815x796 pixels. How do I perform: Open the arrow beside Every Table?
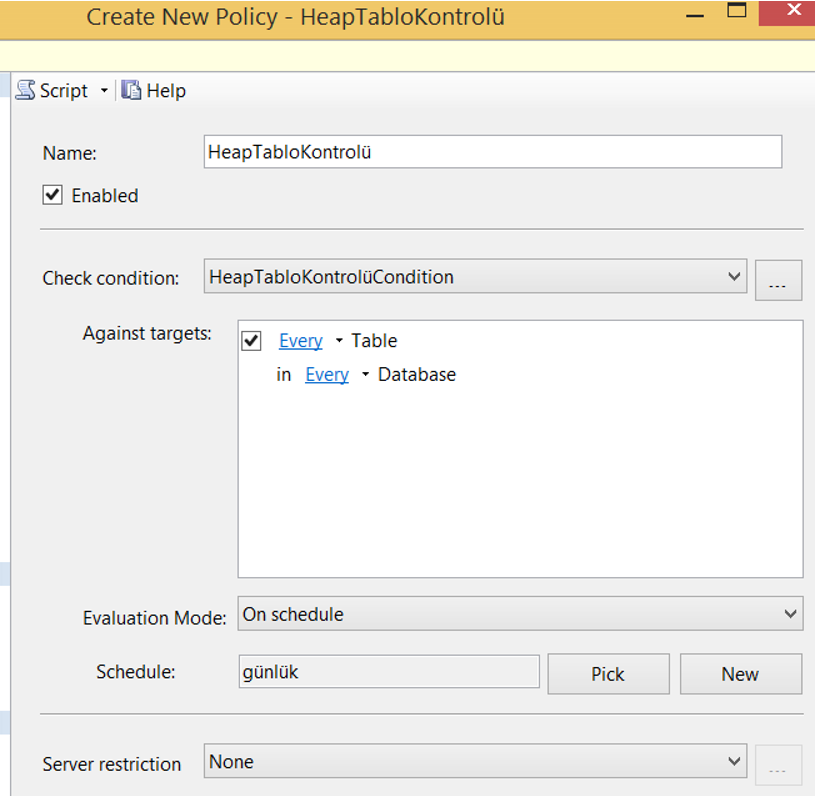point(339,341)
